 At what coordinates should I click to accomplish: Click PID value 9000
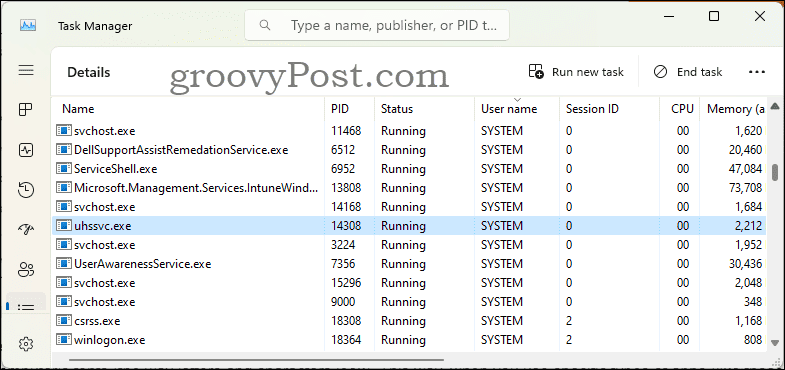pyautogui.click(x=343, y=302)
